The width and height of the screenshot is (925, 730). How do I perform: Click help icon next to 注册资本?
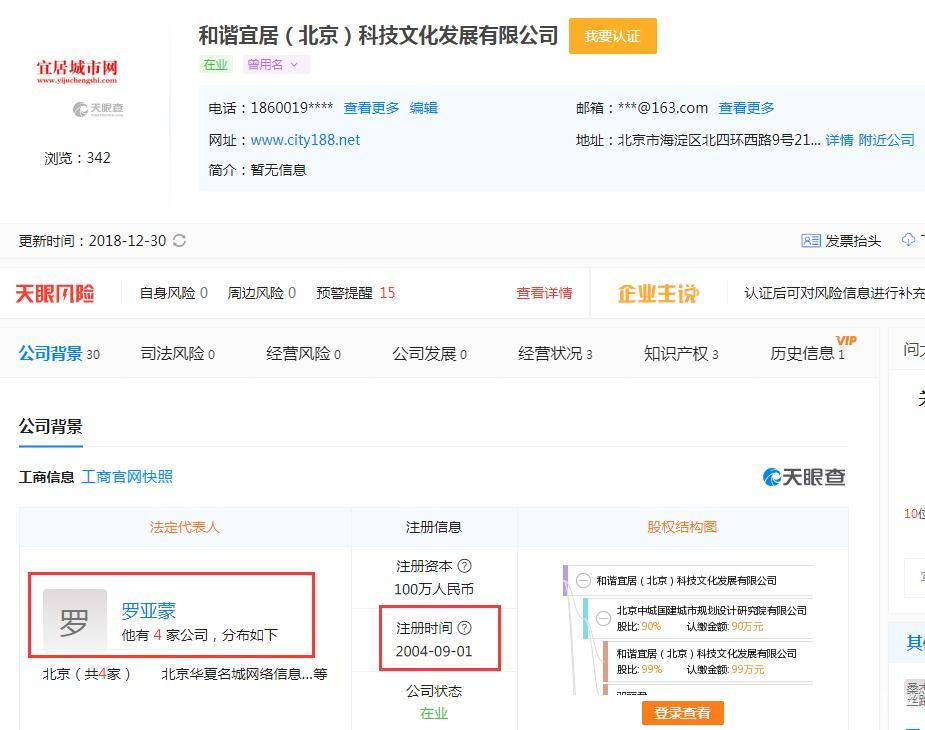pos(464,566)
